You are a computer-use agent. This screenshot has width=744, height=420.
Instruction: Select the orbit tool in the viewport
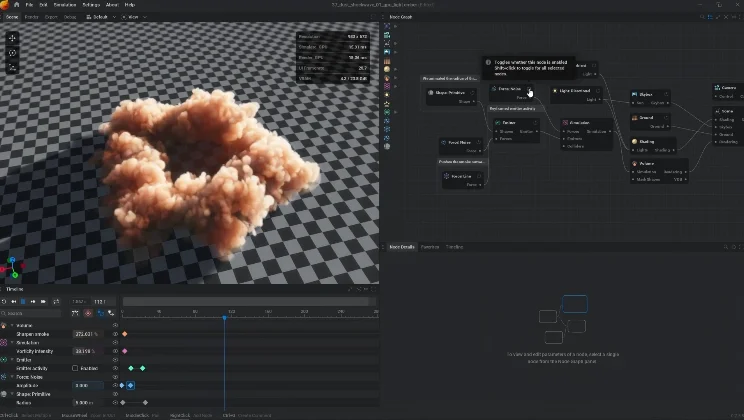13,53
